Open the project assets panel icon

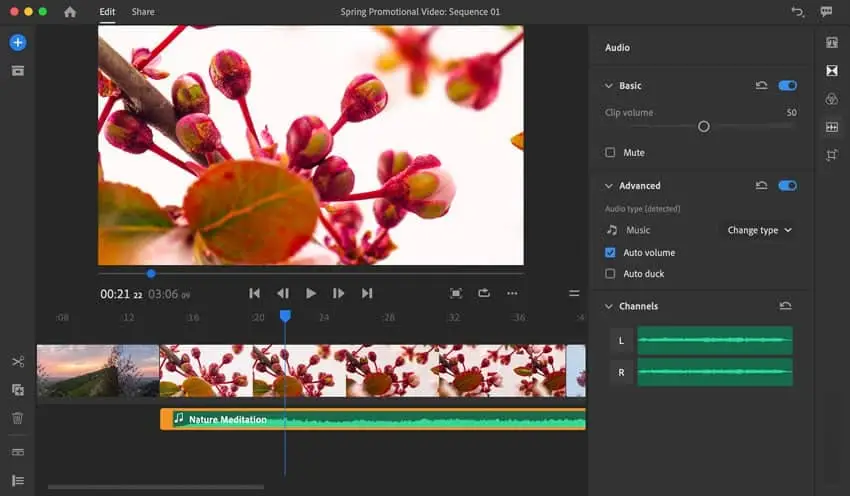[18, 71]
